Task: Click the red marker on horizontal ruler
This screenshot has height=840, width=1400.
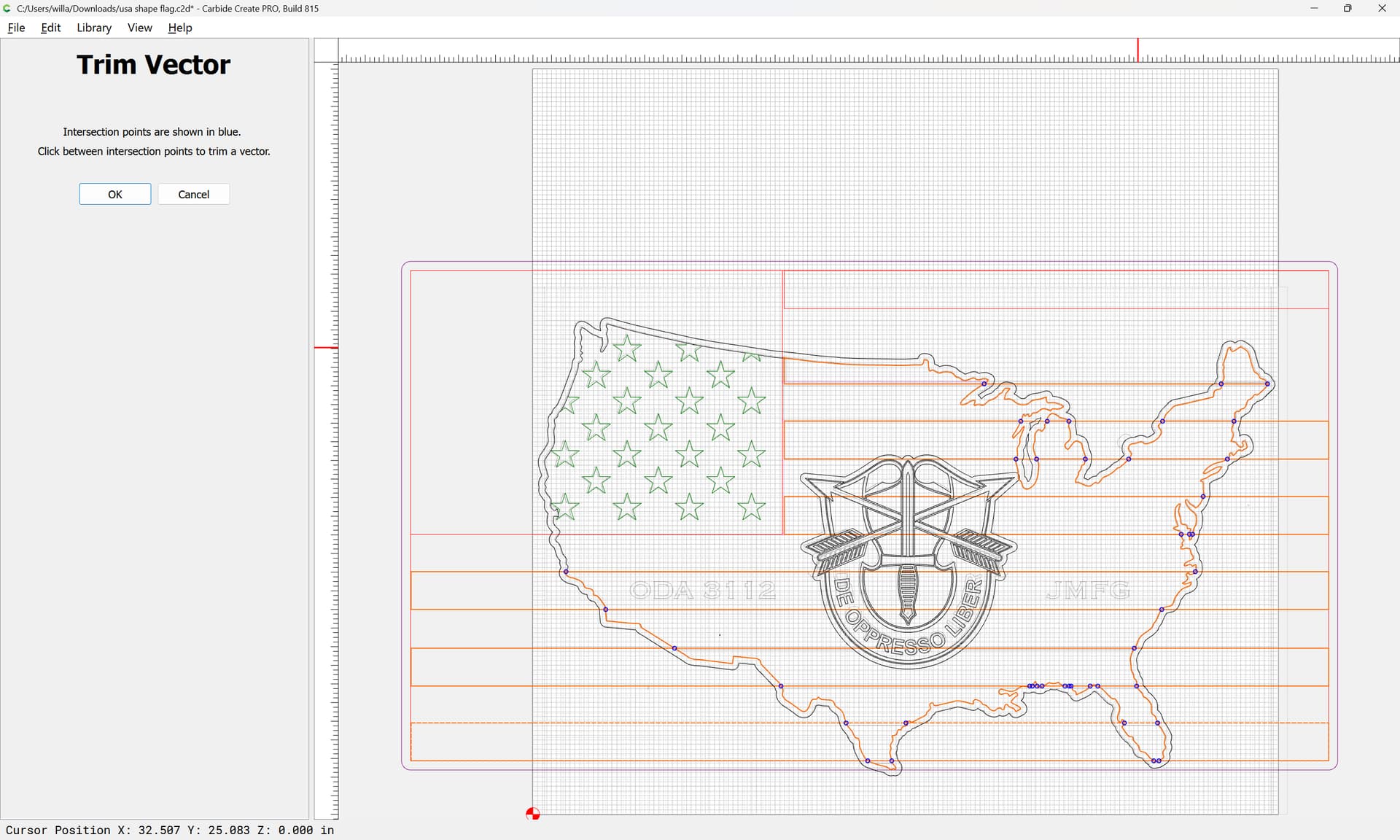Action: pyautogui.click(x=1137, y=50)
